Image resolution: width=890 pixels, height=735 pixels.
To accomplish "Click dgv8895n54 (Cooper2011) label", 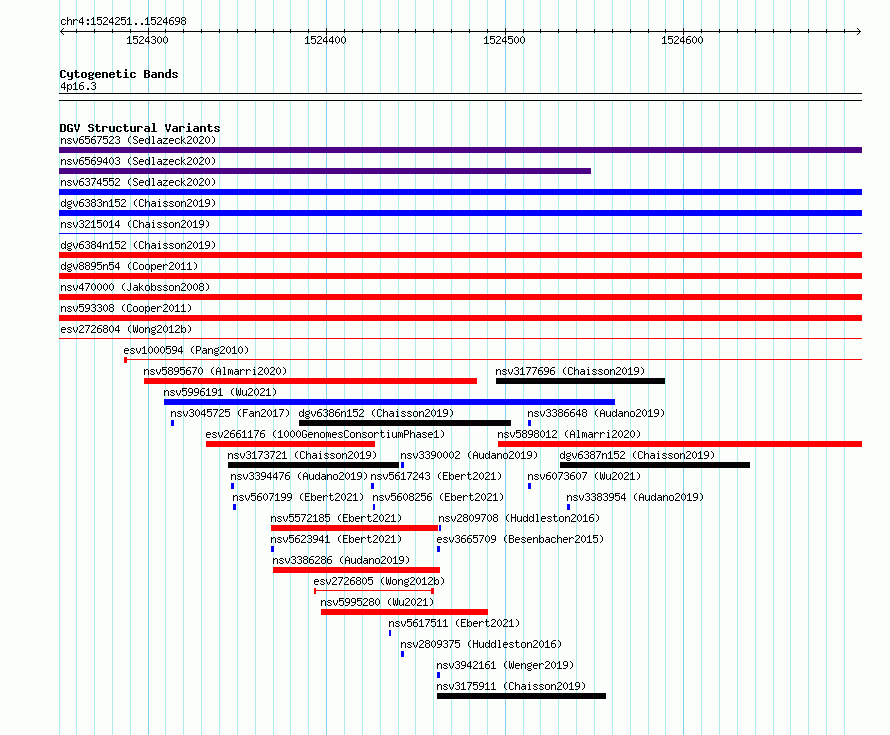I will (129, 266).
